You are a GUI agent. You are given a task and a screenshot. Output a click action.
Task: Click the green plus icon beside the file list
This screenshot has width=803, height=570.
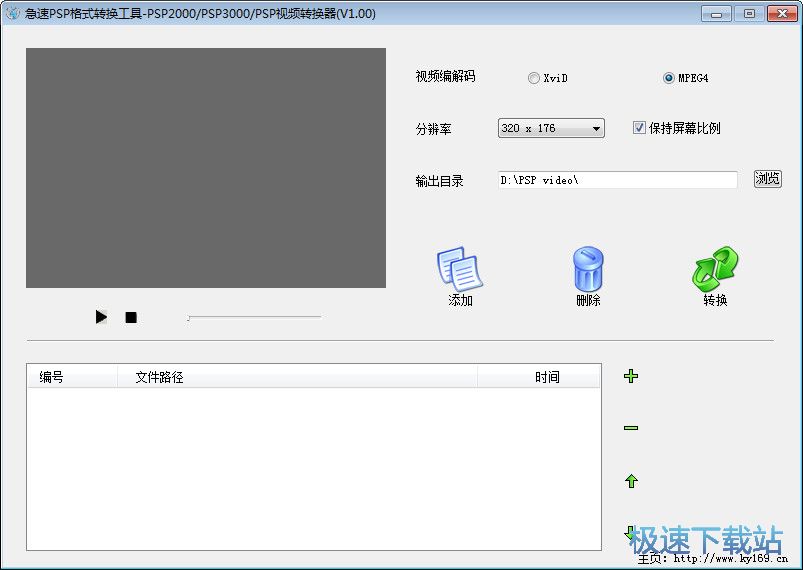(631, 377)
